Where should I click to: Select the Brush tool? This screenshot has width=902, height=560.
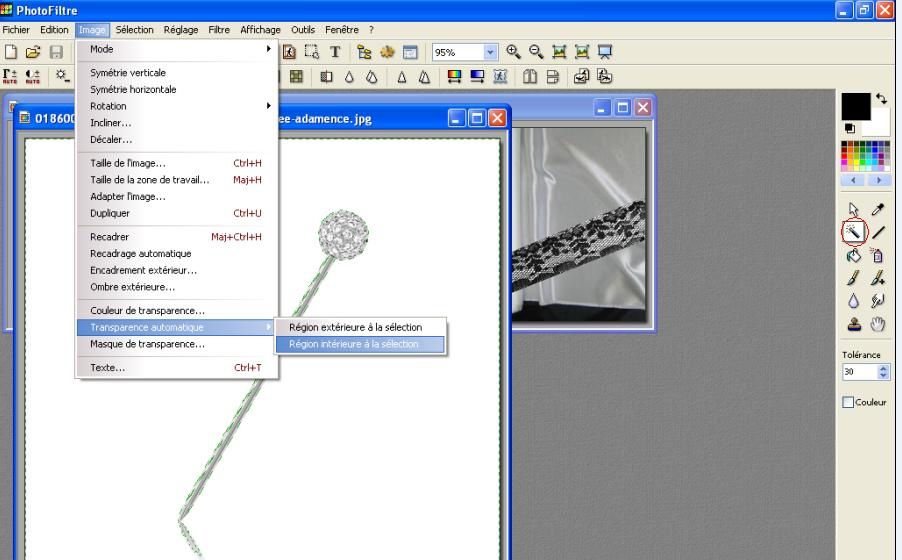click(853, 278)
